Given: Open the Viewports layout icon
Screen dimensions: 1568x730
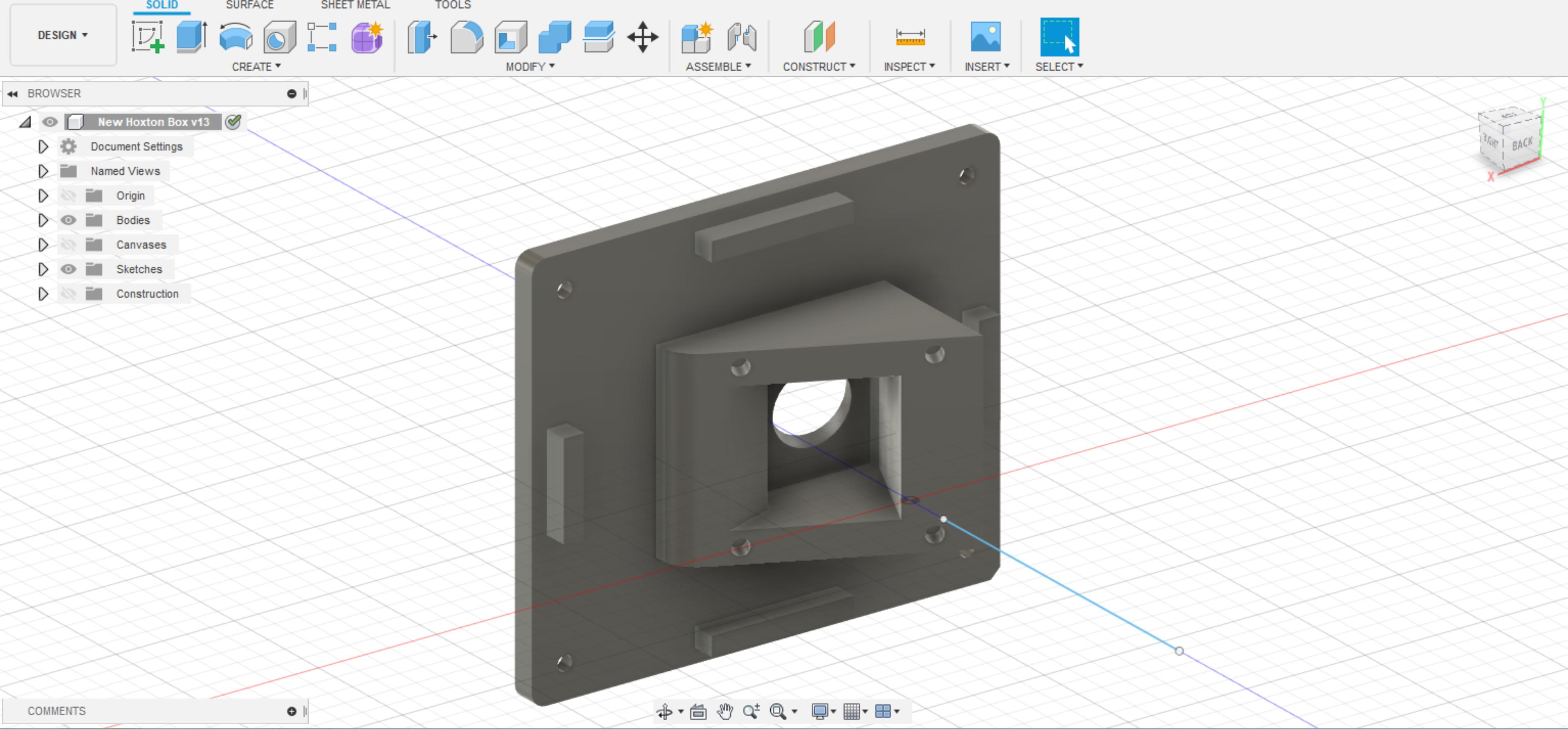Looking at the screenshot, I should (x=883, y=710).
